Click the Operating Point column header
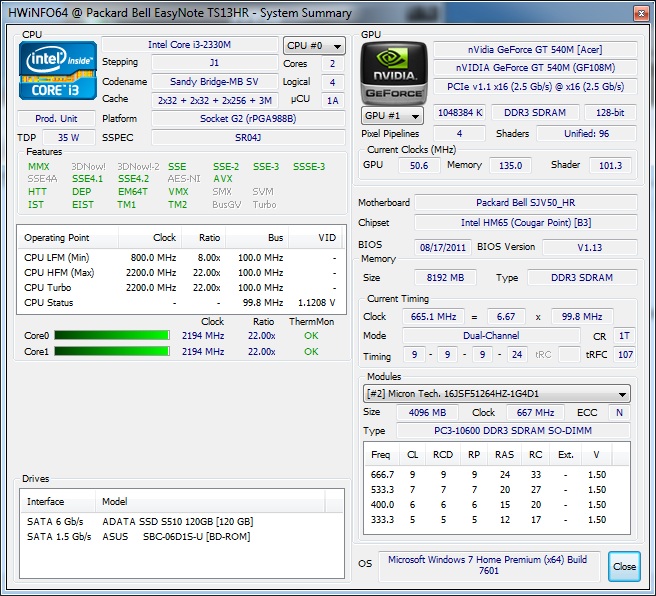 [x=68, y=238]
